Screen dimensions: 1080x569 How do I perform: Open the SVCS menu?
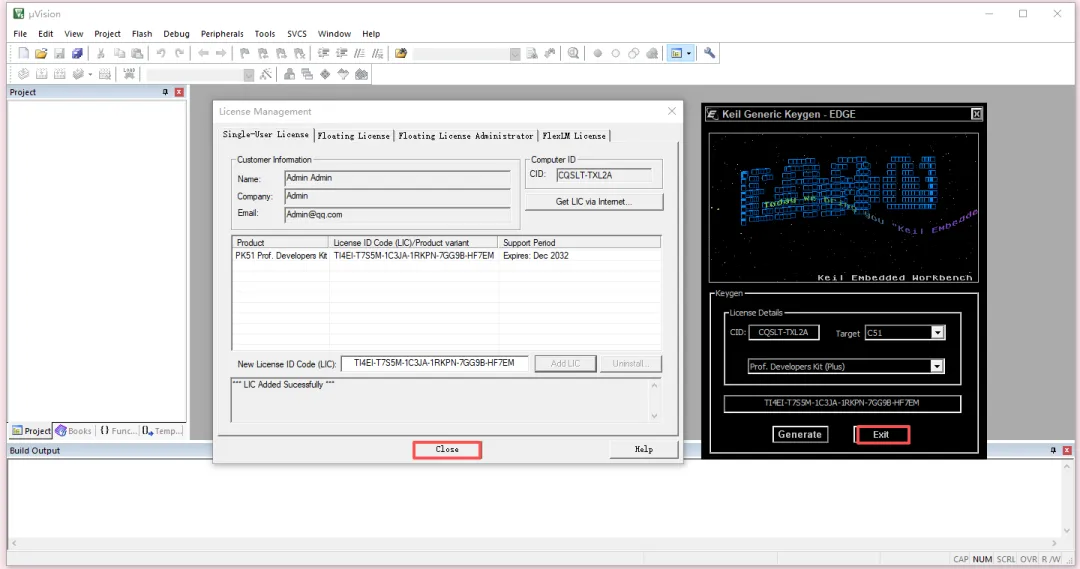[x=297, y=34]
